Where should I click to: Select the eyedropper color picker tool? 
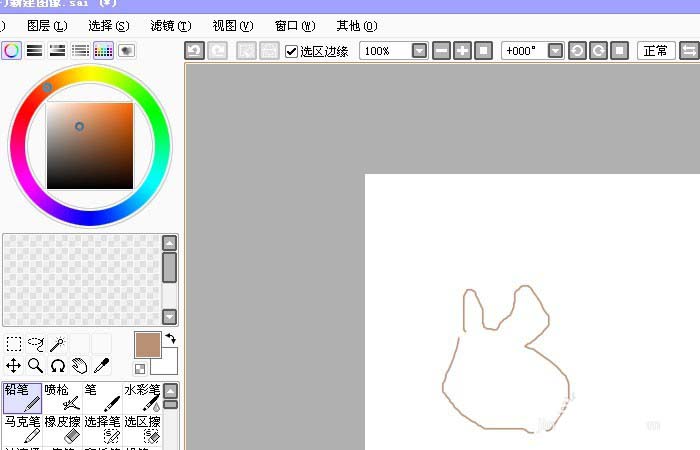pyautogui.click(x=101, y=366)
